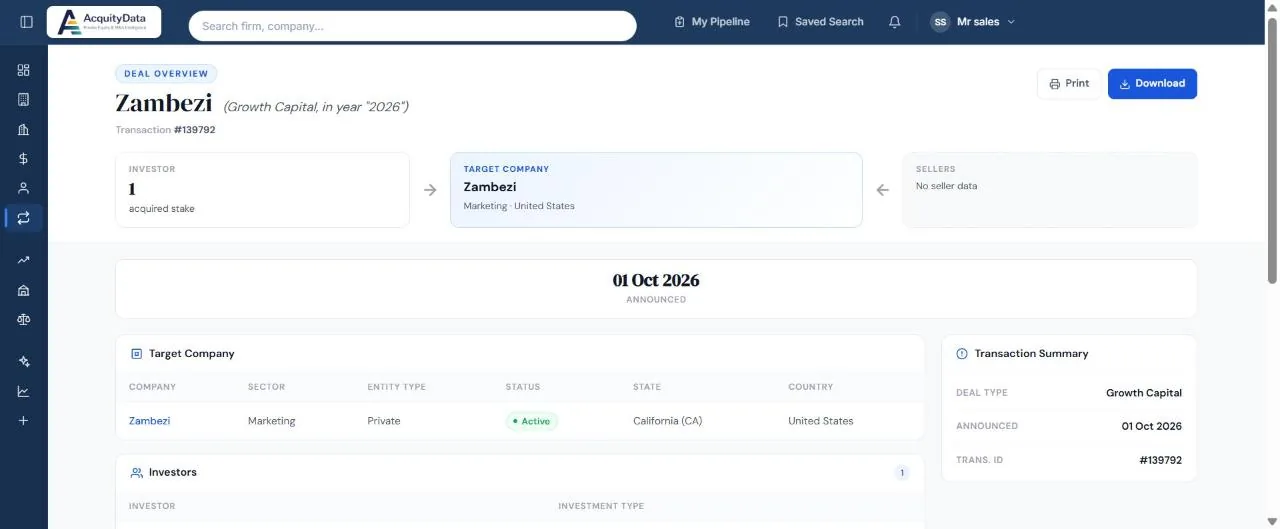Open the bank/institution icon in sidebar
This screenshot has height=529, width=1280.
pyautogui.click(x=24, y=290)
